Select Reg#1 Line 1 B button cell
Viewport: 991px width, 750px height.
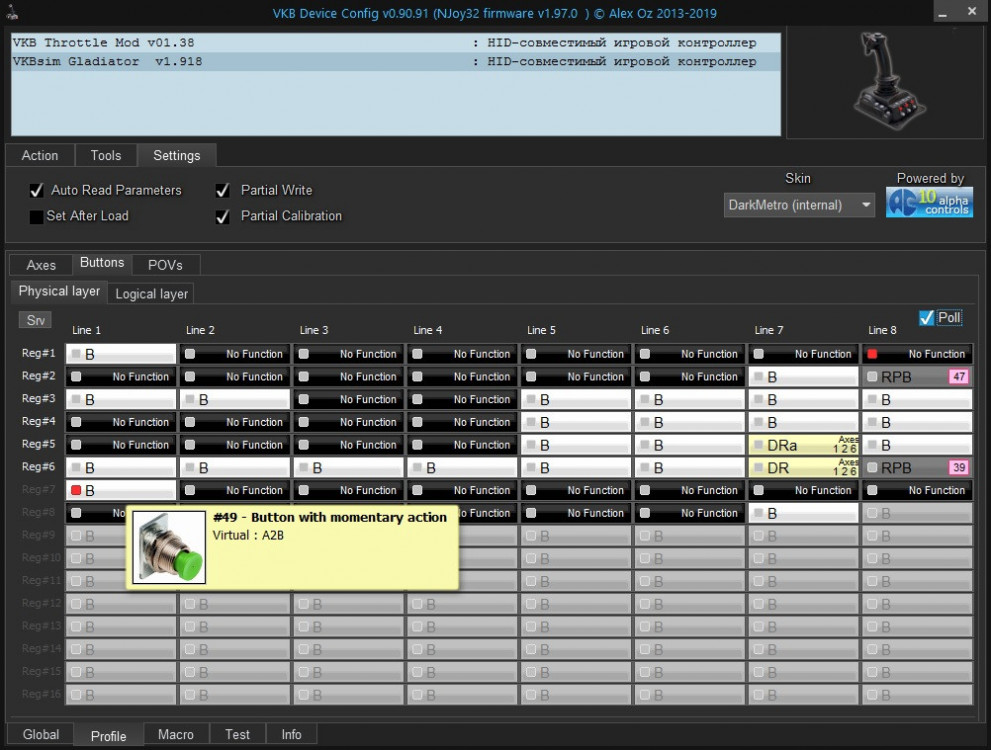[x=121, y=354]
